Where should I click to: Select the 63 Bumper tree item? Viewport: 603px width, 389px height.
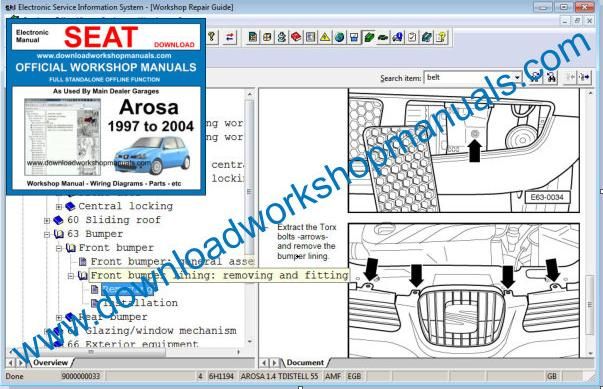[95, 234]
